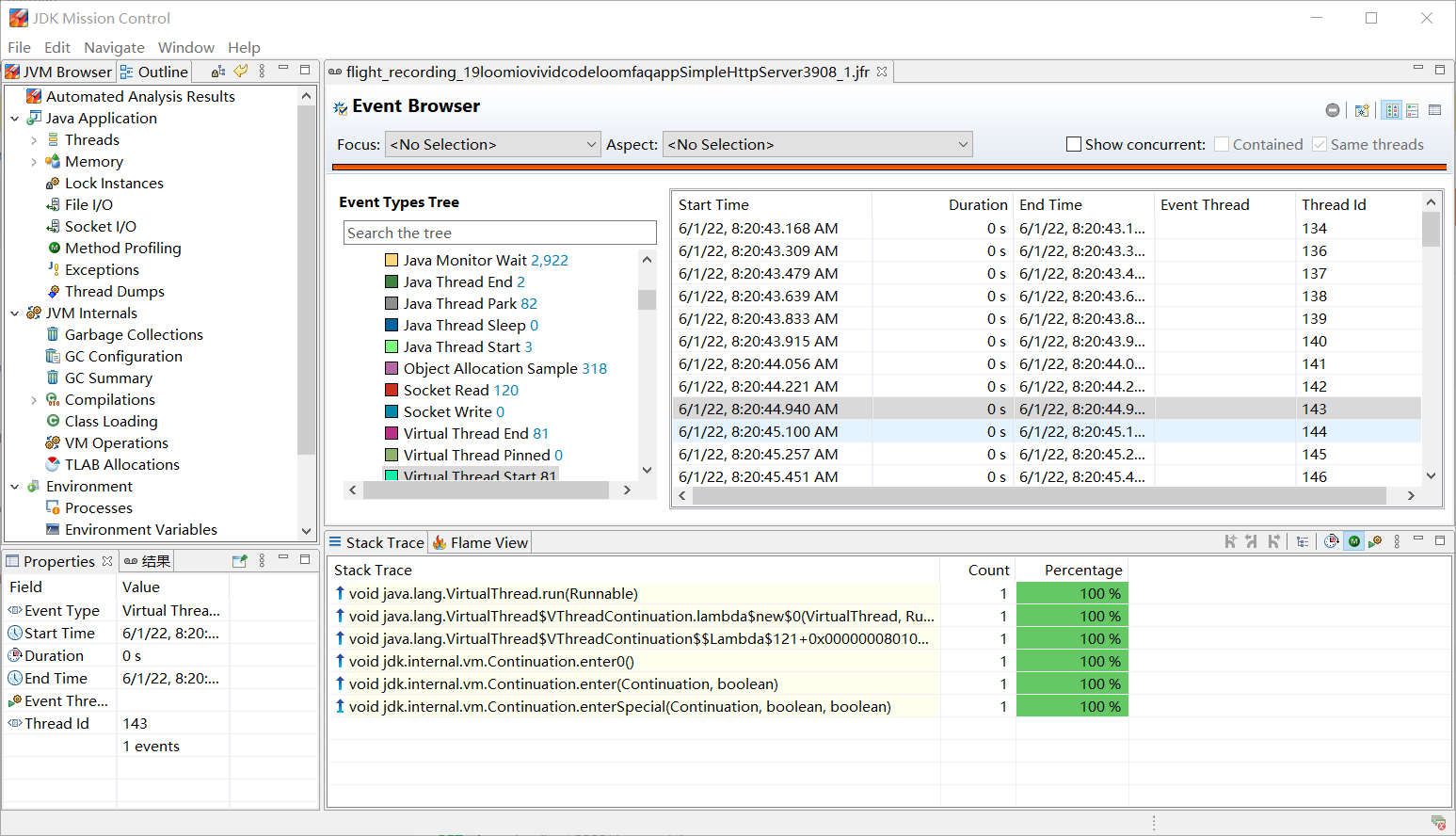Click the Search the tree input field

click(x=500, y=233)
